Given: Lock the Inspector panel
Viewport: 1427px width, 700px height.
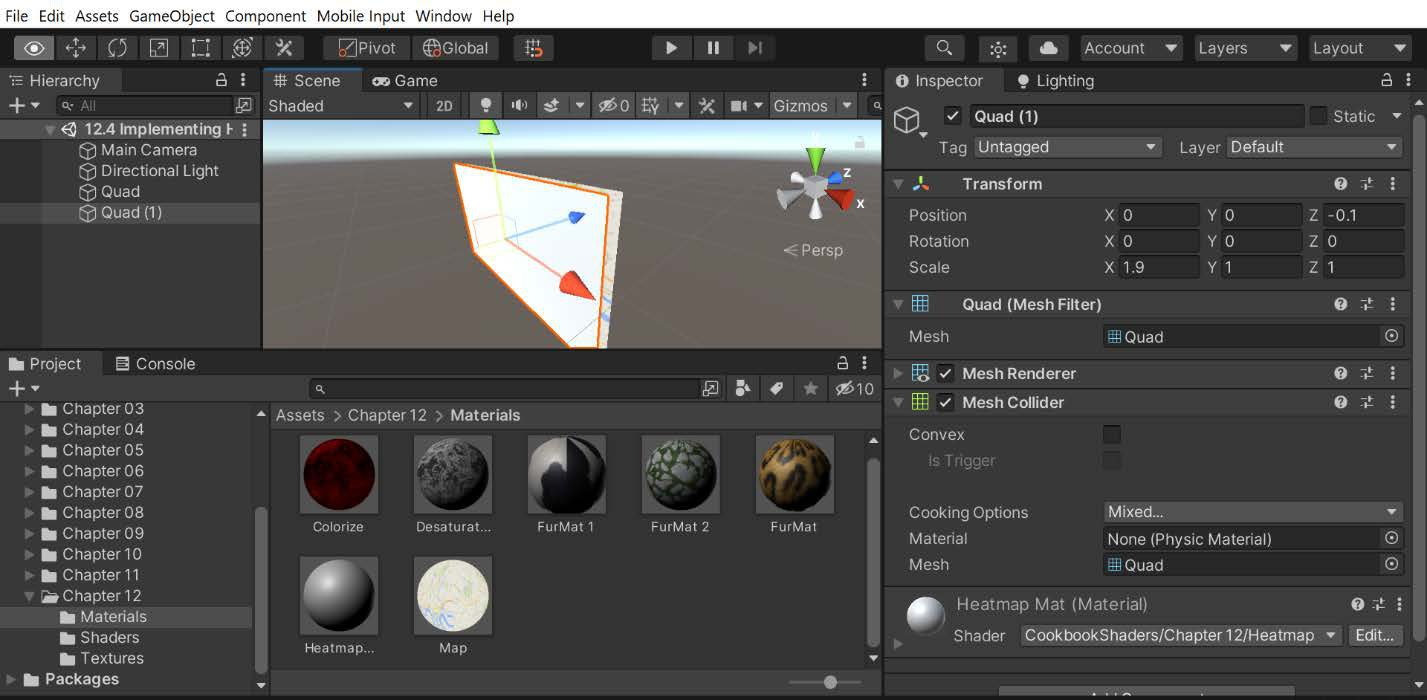Looking at the screenshot, I should tap(1386, 80).
